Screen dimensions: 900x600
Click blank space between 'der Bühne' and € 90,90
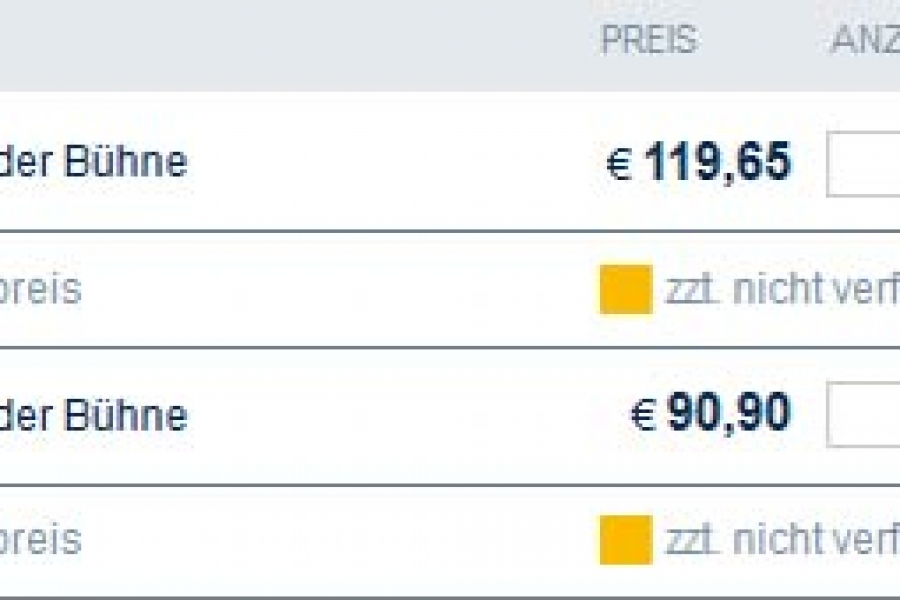click(400, 414)
